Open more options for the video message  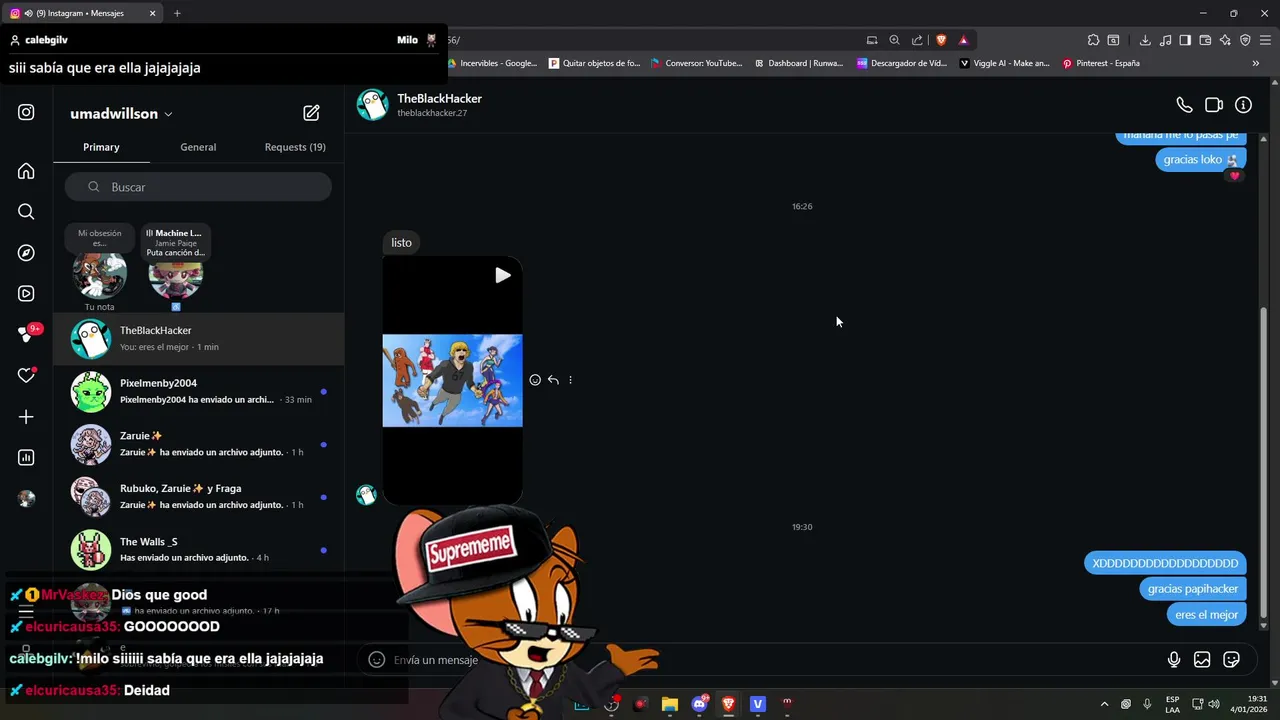click(x=570, y=380)
